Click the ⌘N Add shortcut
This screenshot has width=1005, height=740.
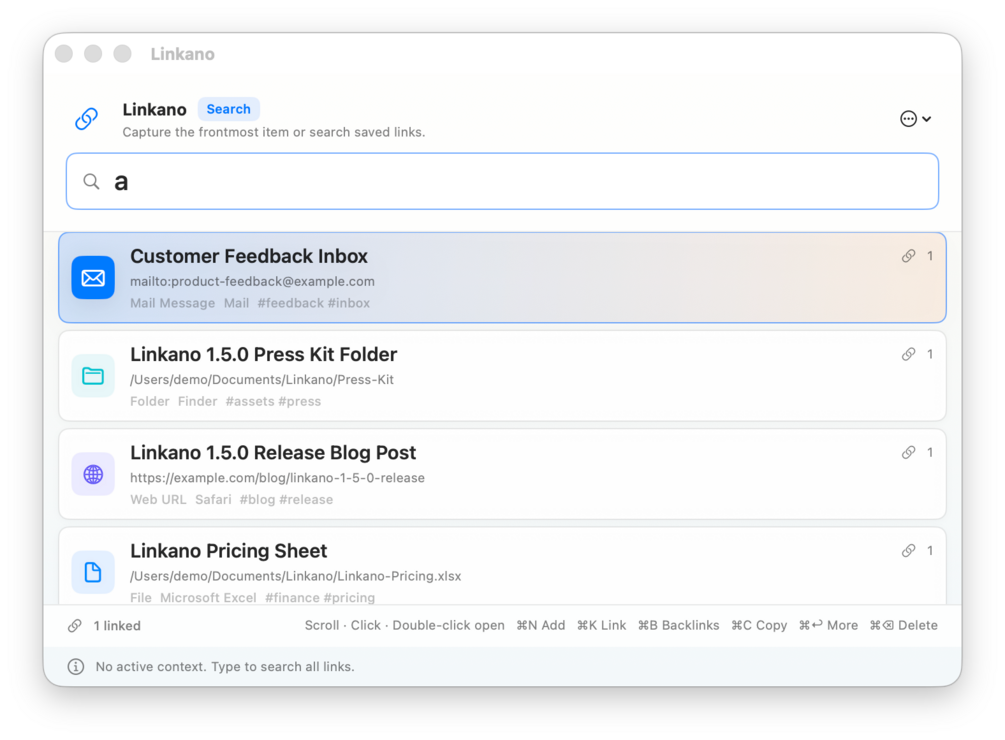pos(541,625)
